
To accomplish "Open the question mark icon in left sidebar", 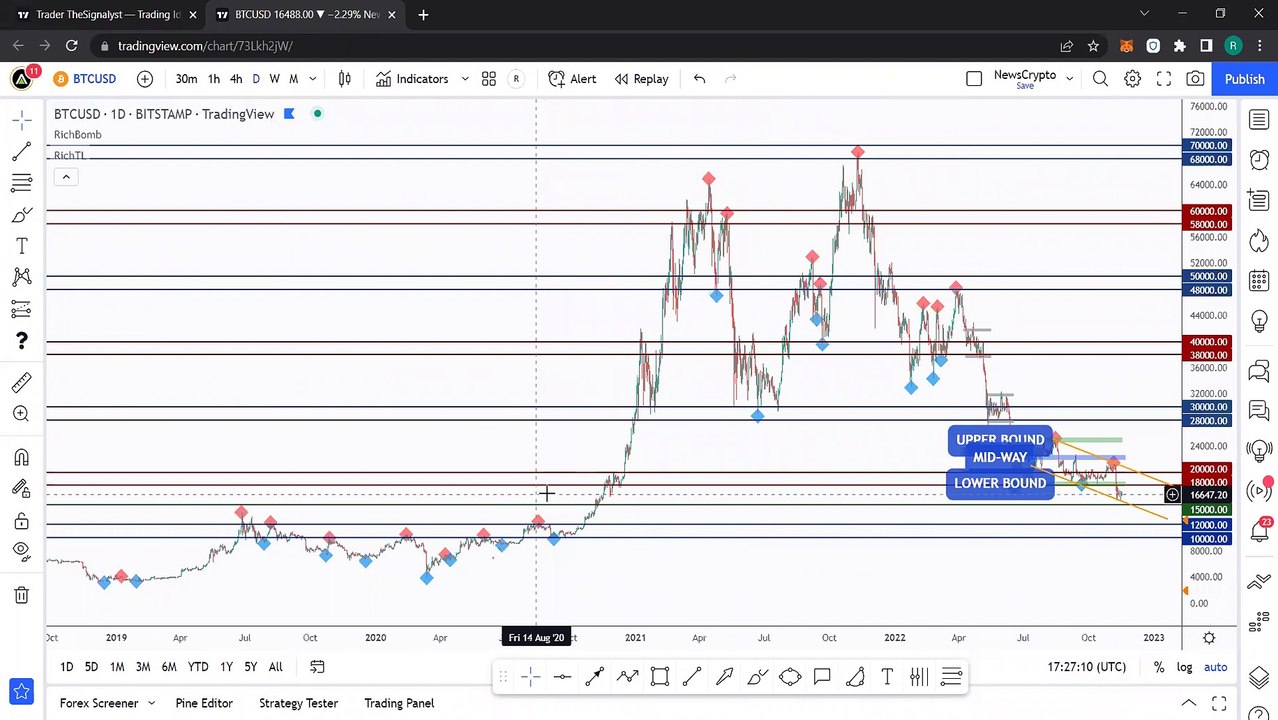I will (x=21, y=341).
